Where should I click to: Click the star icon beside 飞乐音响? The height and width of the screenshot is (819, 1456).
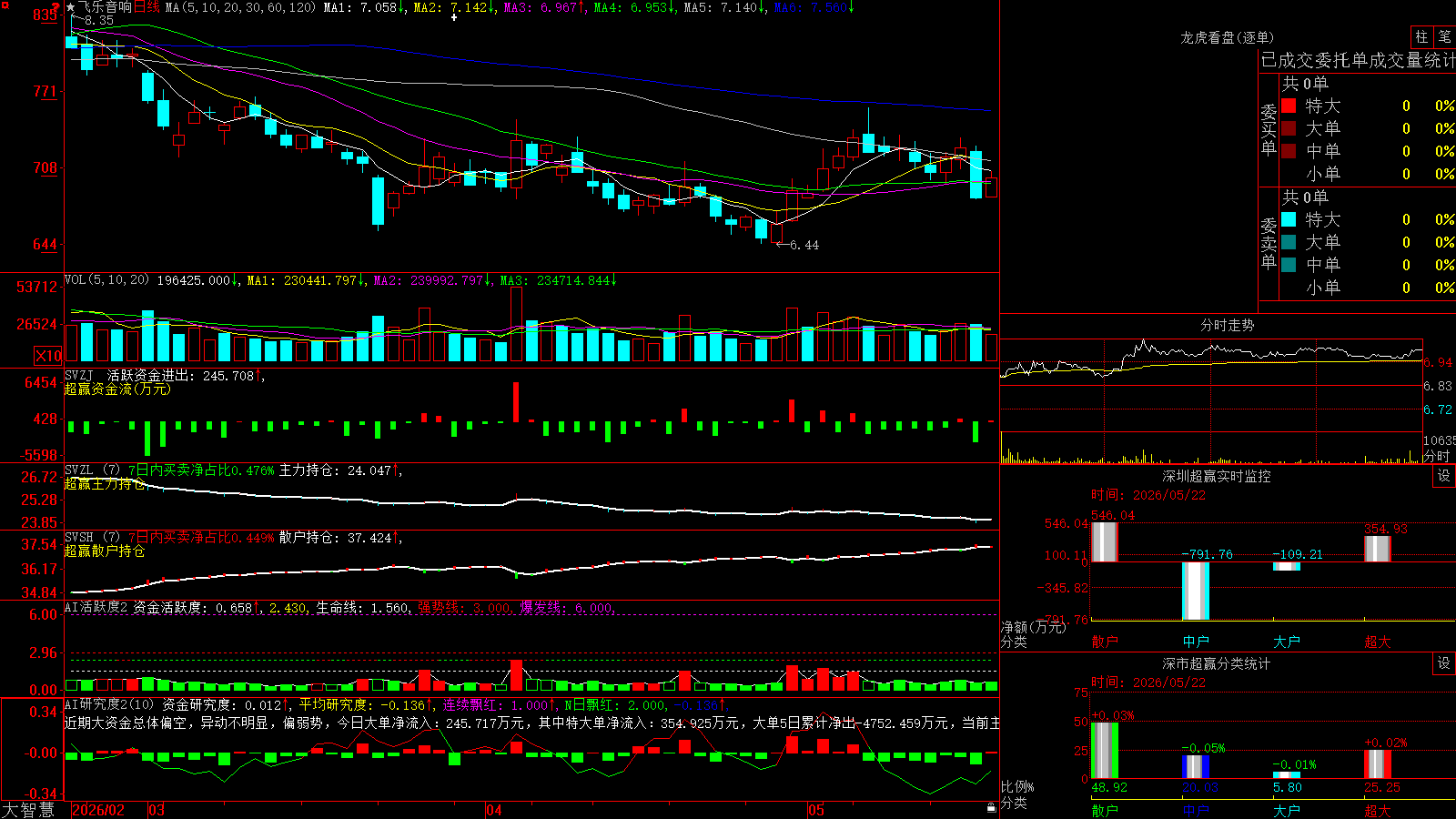(71, 7)
